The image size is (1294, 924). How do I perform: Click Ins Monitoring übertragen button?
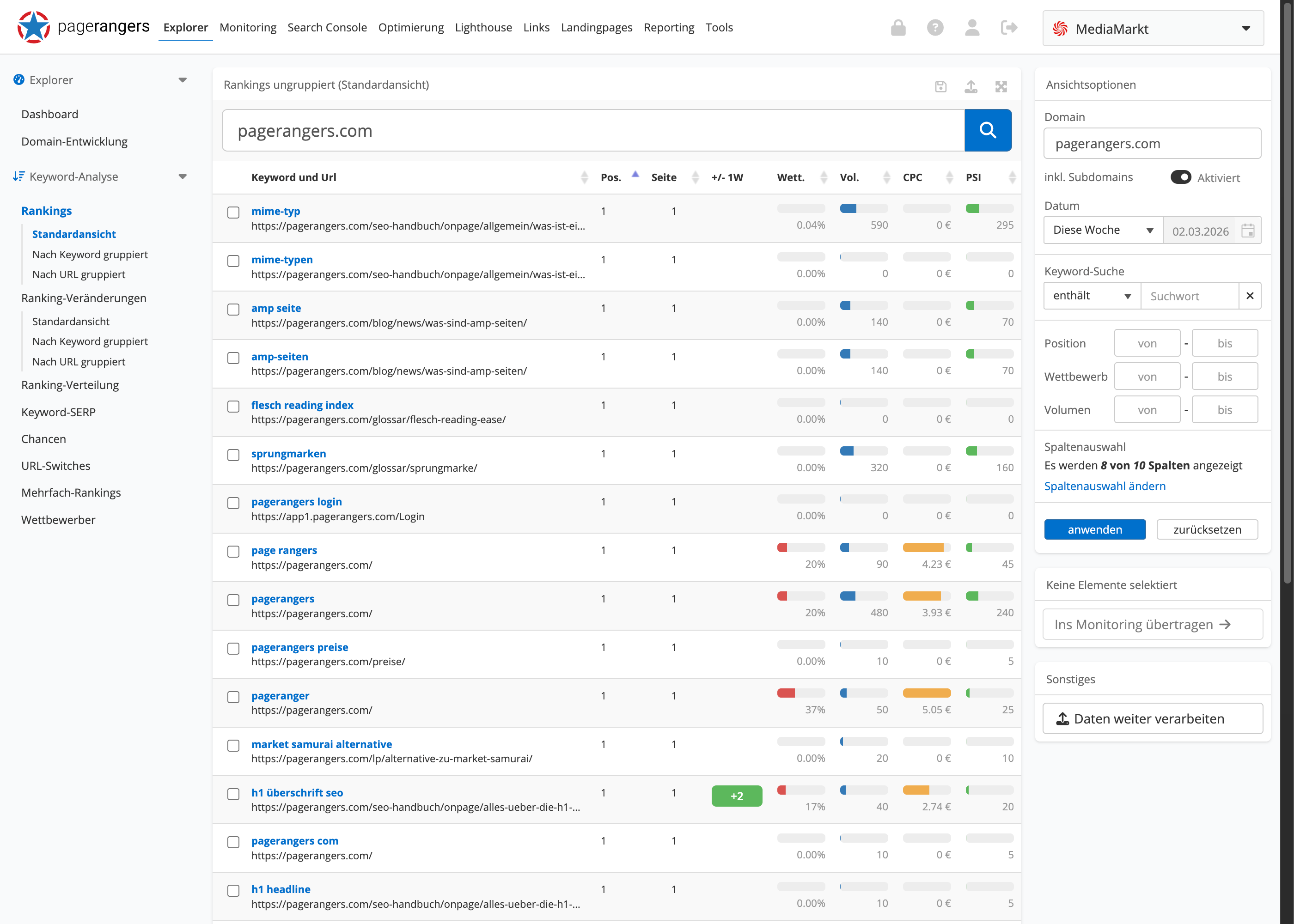coord(1152,624)
